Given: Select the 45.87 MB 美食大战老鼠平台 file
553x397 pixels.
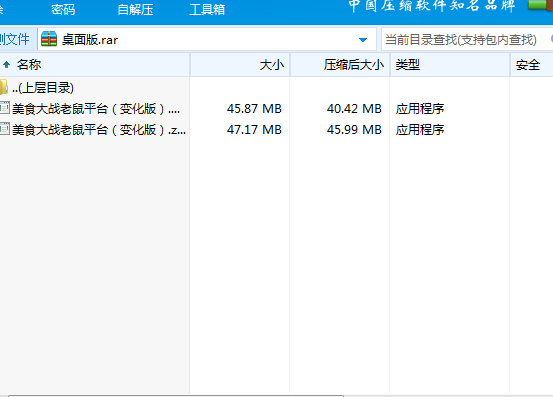Looking at the screenshot, I should pos(95,109).
